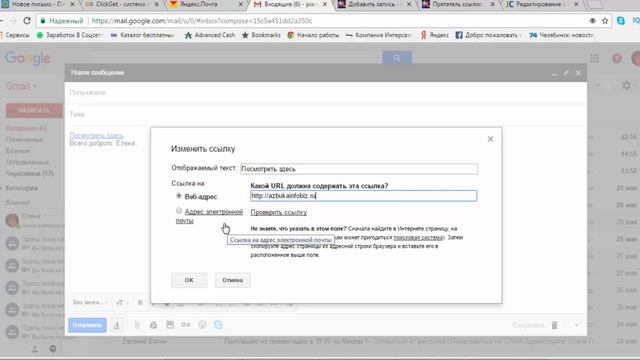This screenshot has width=640, height=360.
Task: Switch to the Редактирование browser tab
Action: (x=543, y=4)
